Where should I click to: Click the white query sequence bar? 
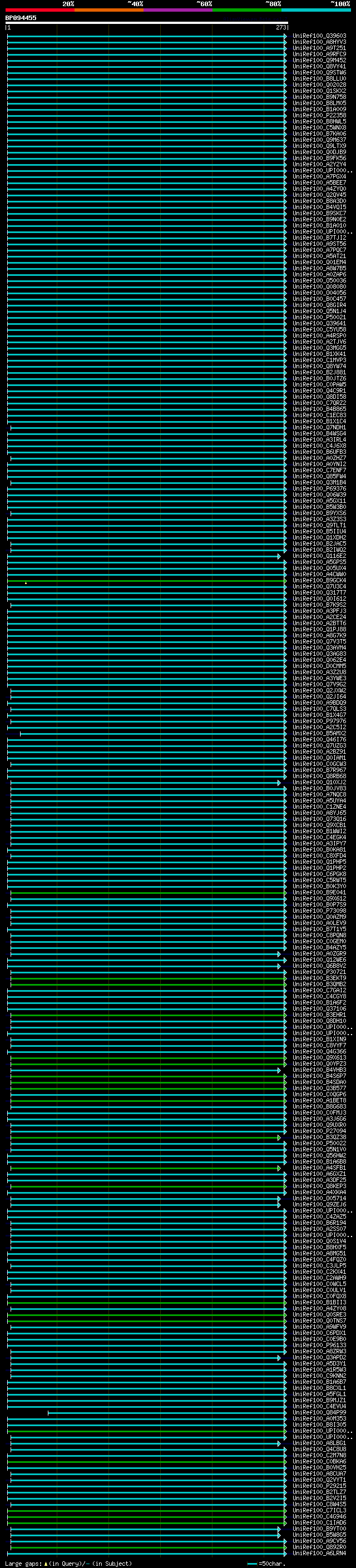click(147, 23)
